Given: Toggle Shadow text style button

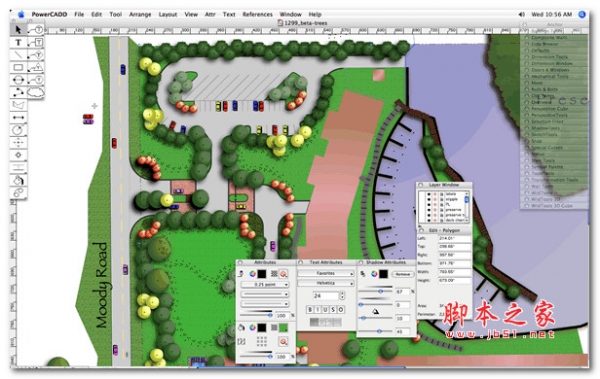Looking at the screenshot, I should click(333, 309).
